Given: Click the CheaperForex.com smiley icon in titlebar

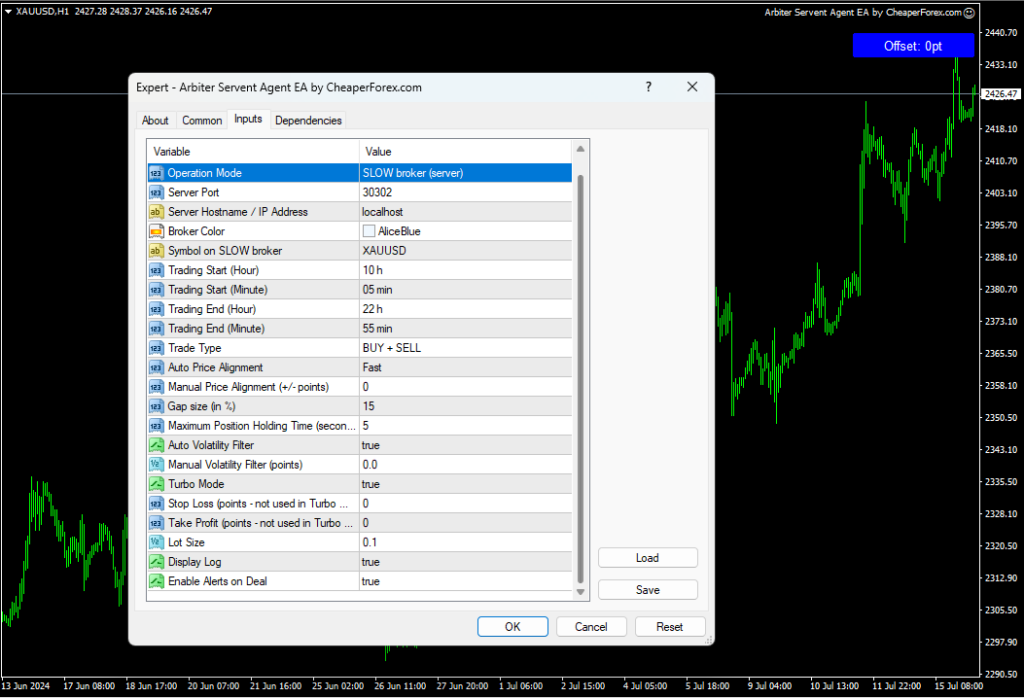Looking at the screenshot, I should (968, 12).
